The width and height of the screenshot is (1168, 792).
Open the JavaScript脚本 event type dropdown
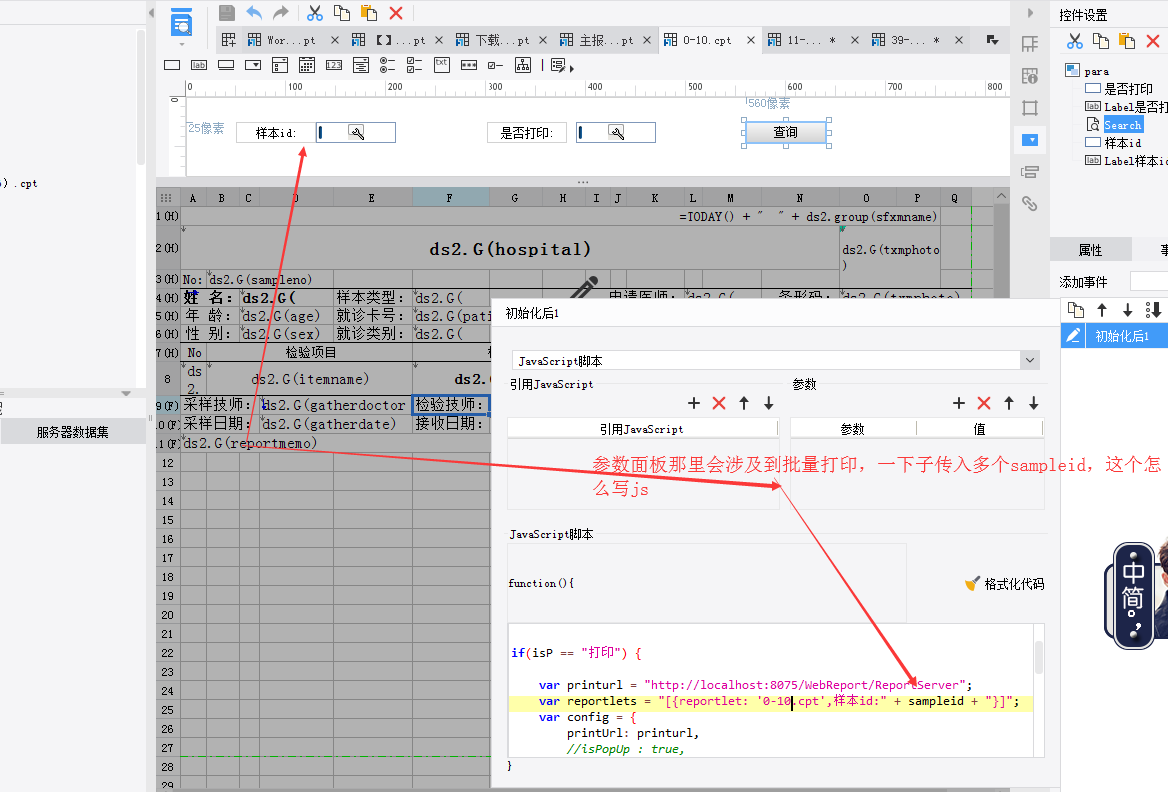click(x=1029, y=360)
